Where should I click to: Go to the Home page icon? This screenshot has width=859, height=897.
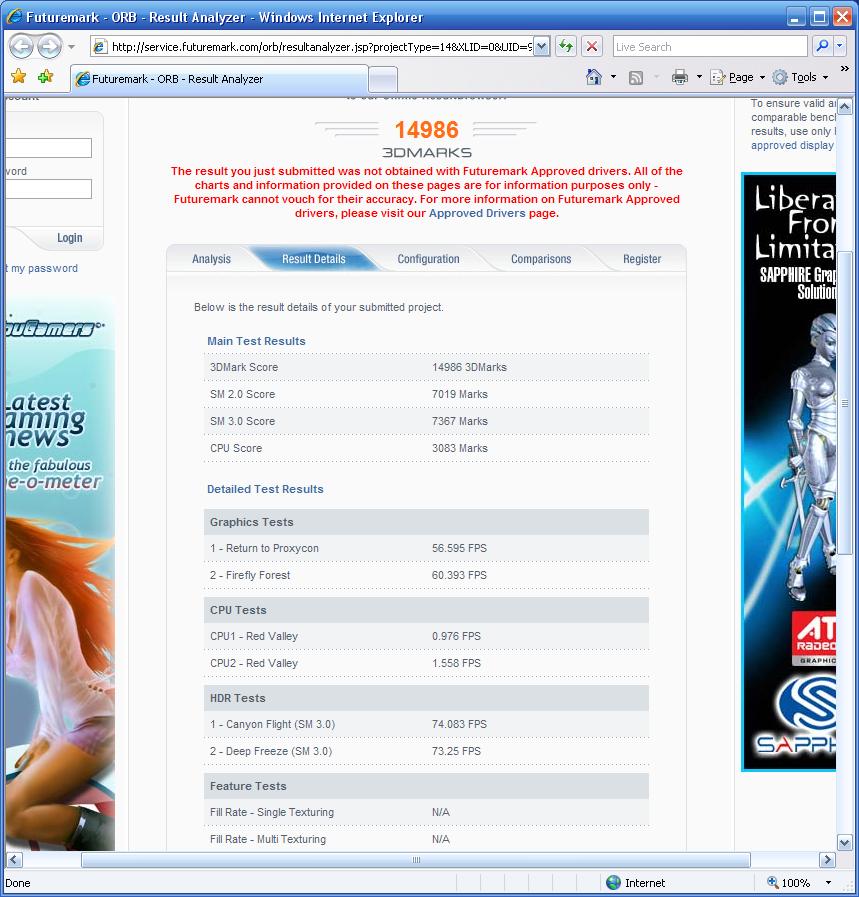pyautogui.click(x=594, y=77)
